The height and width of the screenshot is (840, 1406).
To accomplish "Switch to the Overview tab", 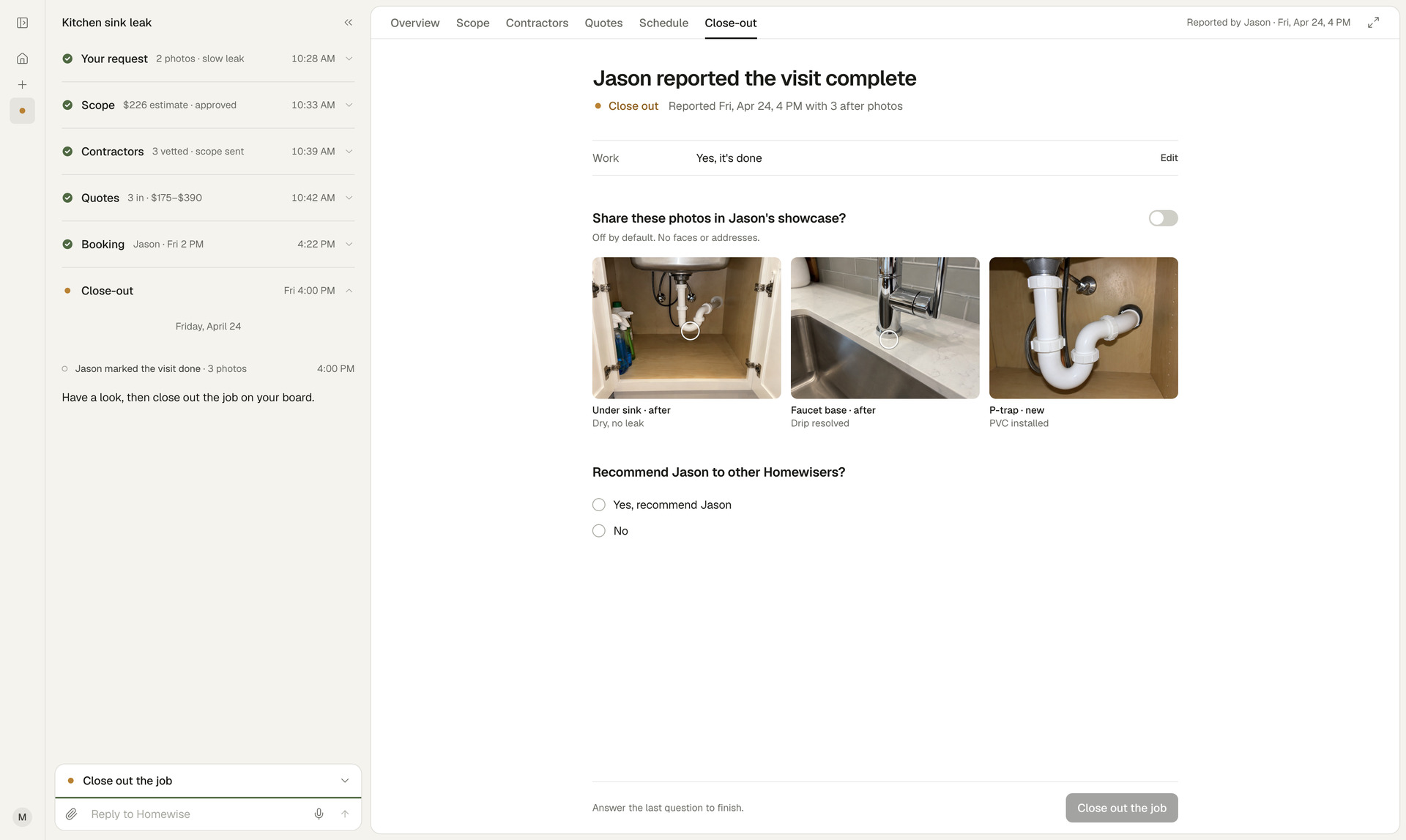I will tap(414, 23).
